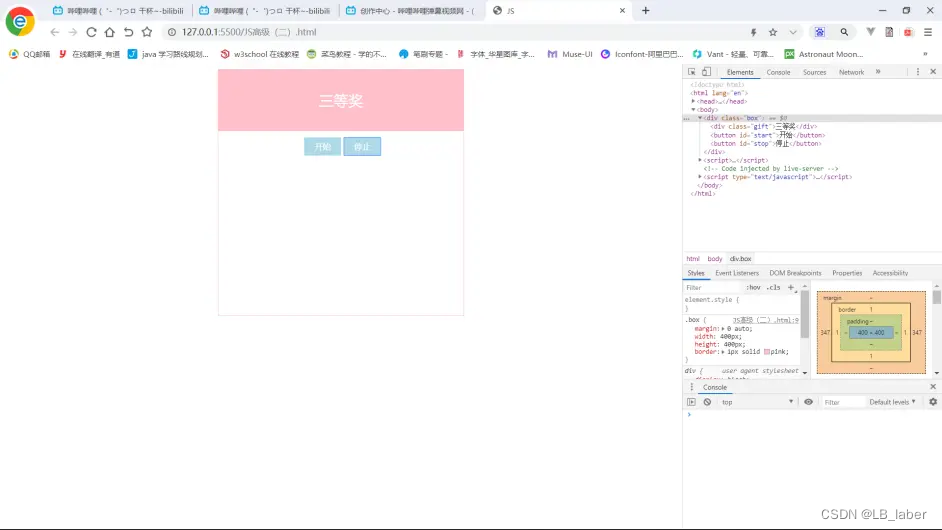The height and width of the screenshot is (530, 942).
Task: Open the console drawer three-dot menu
Action: (x=691, y=388)
